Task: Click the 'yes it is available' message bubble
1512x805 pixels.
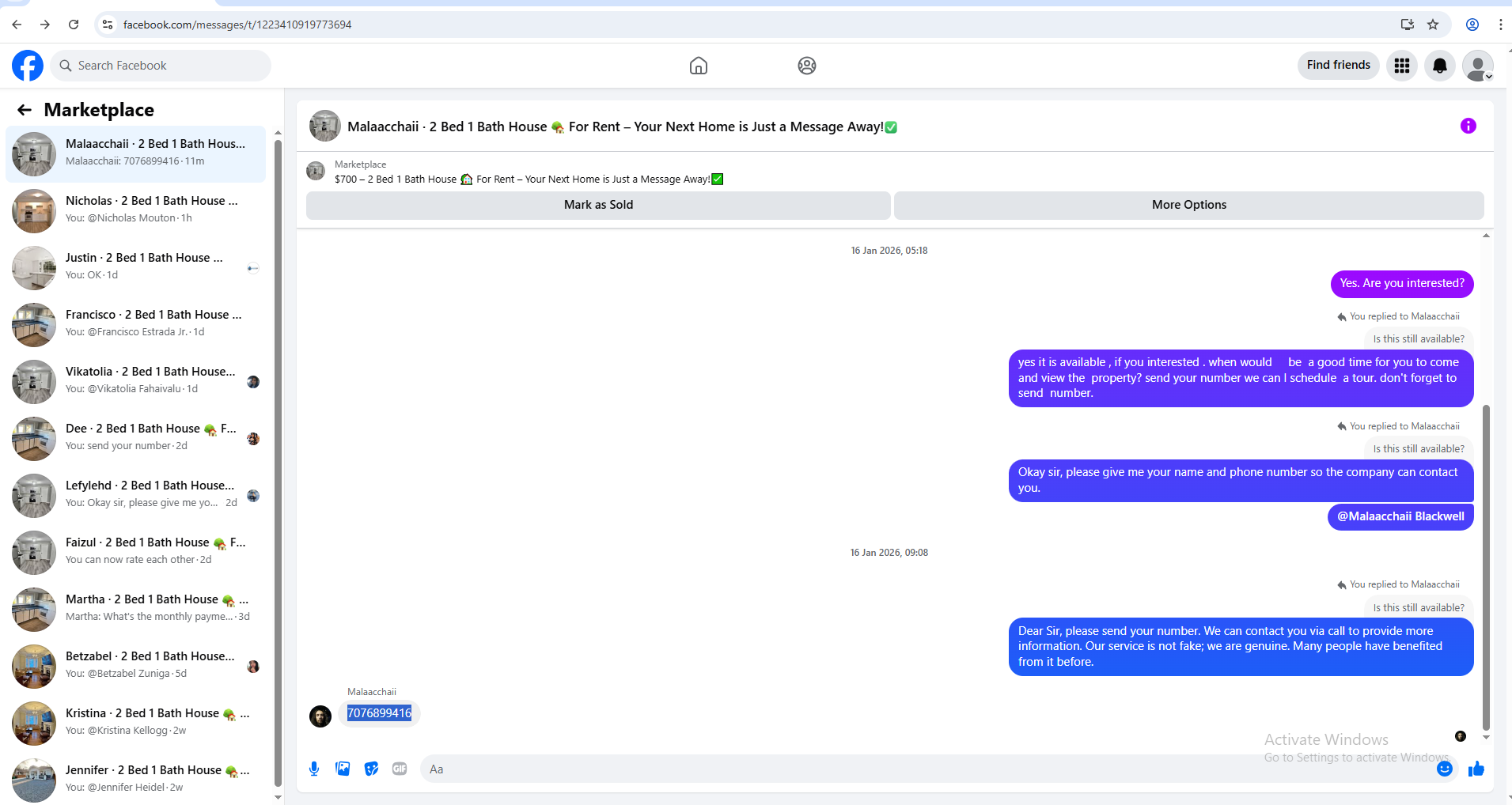Action: [1241, 378]
